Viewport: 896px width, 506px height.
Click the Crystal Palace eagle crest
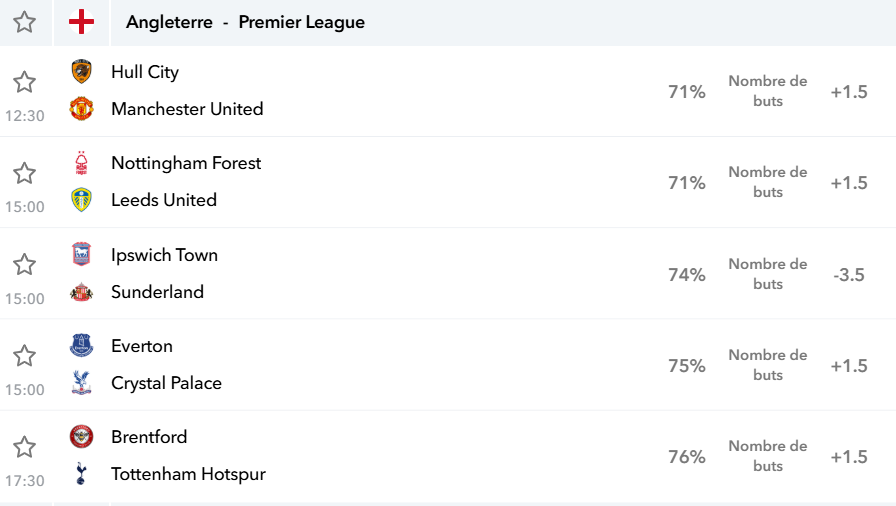pyautogui.click(x=81, y=383)
